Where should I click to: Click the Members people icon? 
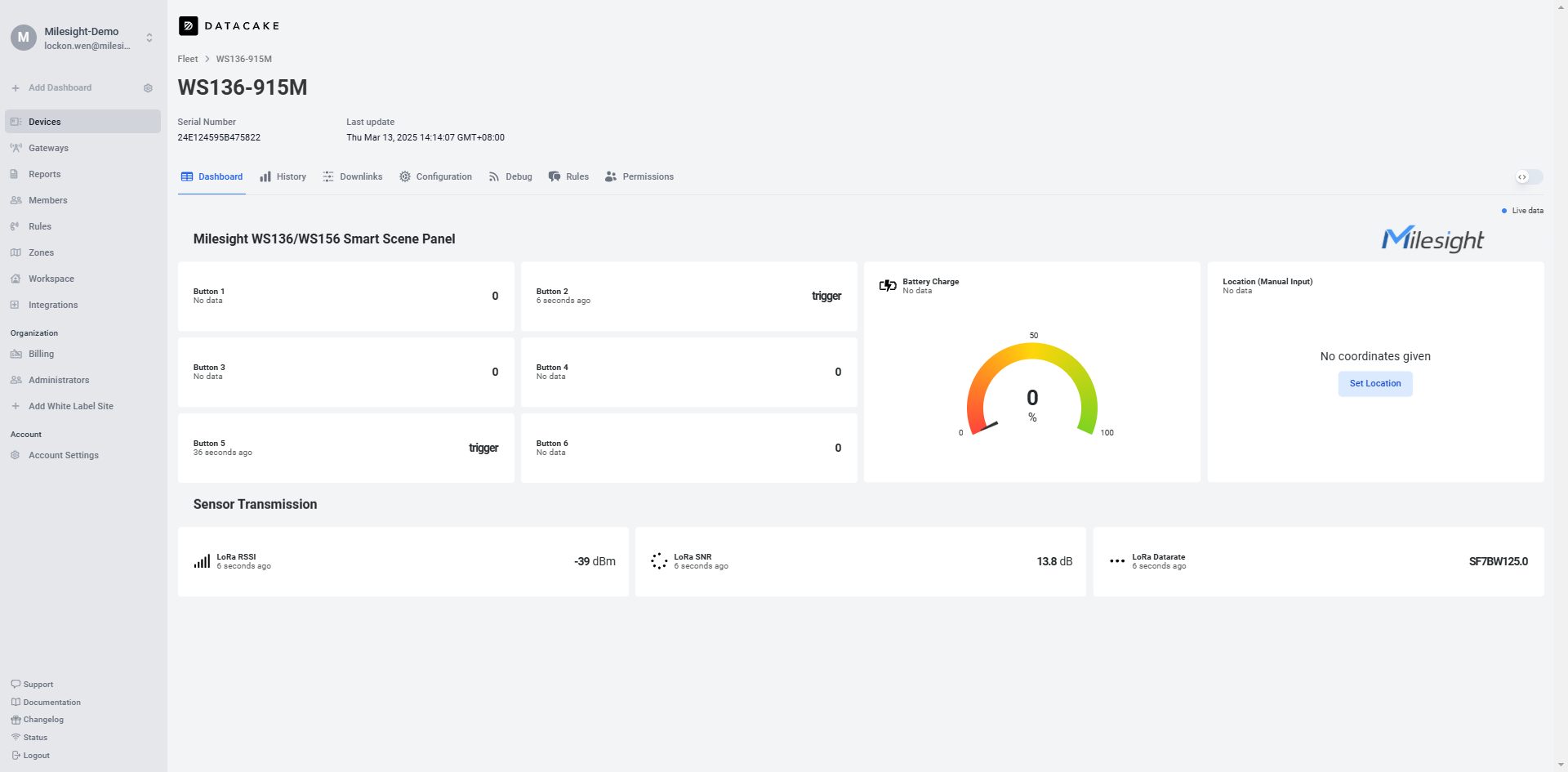tap(16, 200)
